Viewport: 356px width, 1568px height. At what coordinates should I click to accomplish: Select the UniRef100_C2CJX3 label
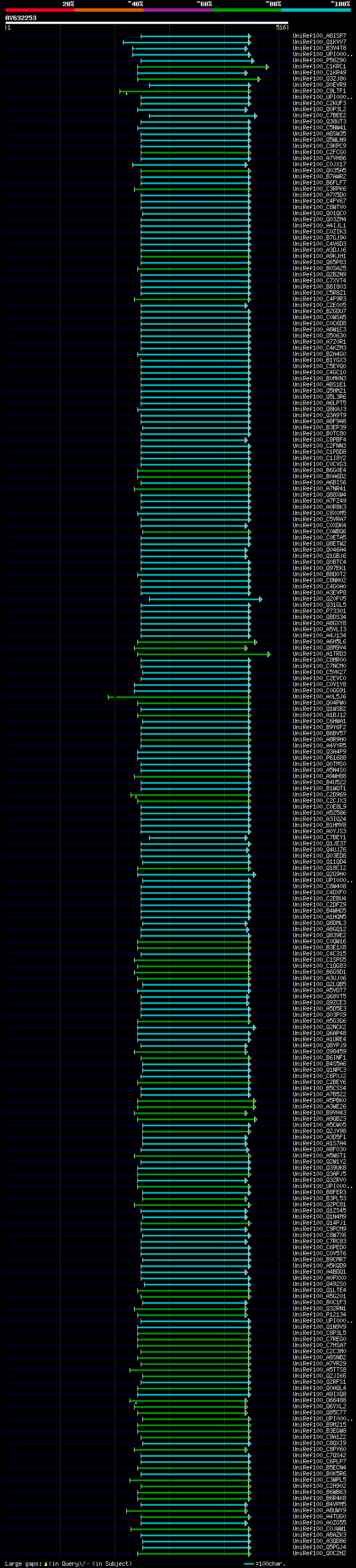(319, 800)
